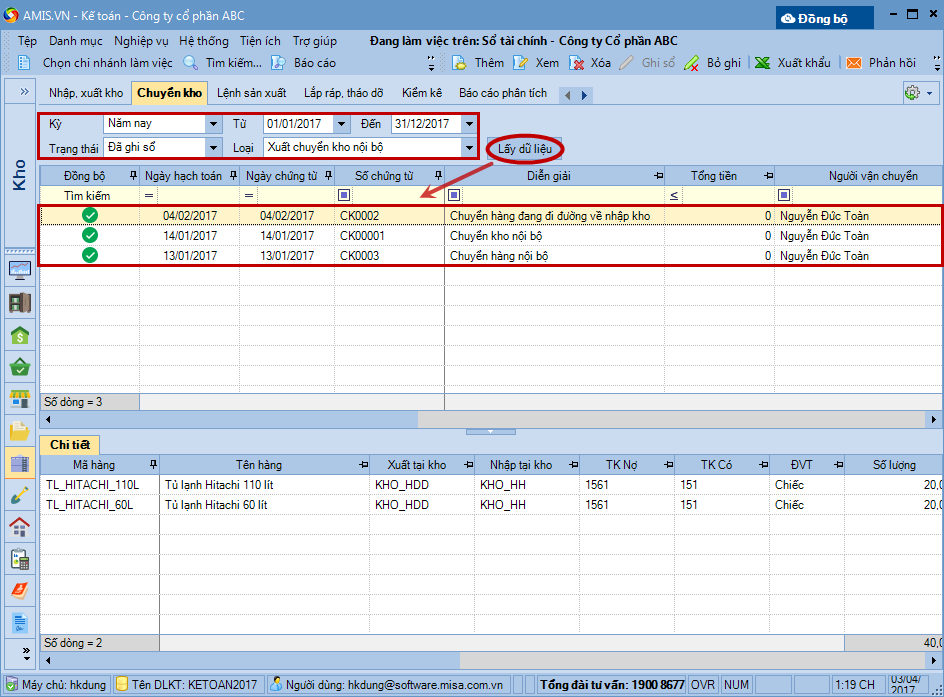Click the Từ start date field
The width and height of the screenshot is (944, 697).
click(x=298, y=124)
